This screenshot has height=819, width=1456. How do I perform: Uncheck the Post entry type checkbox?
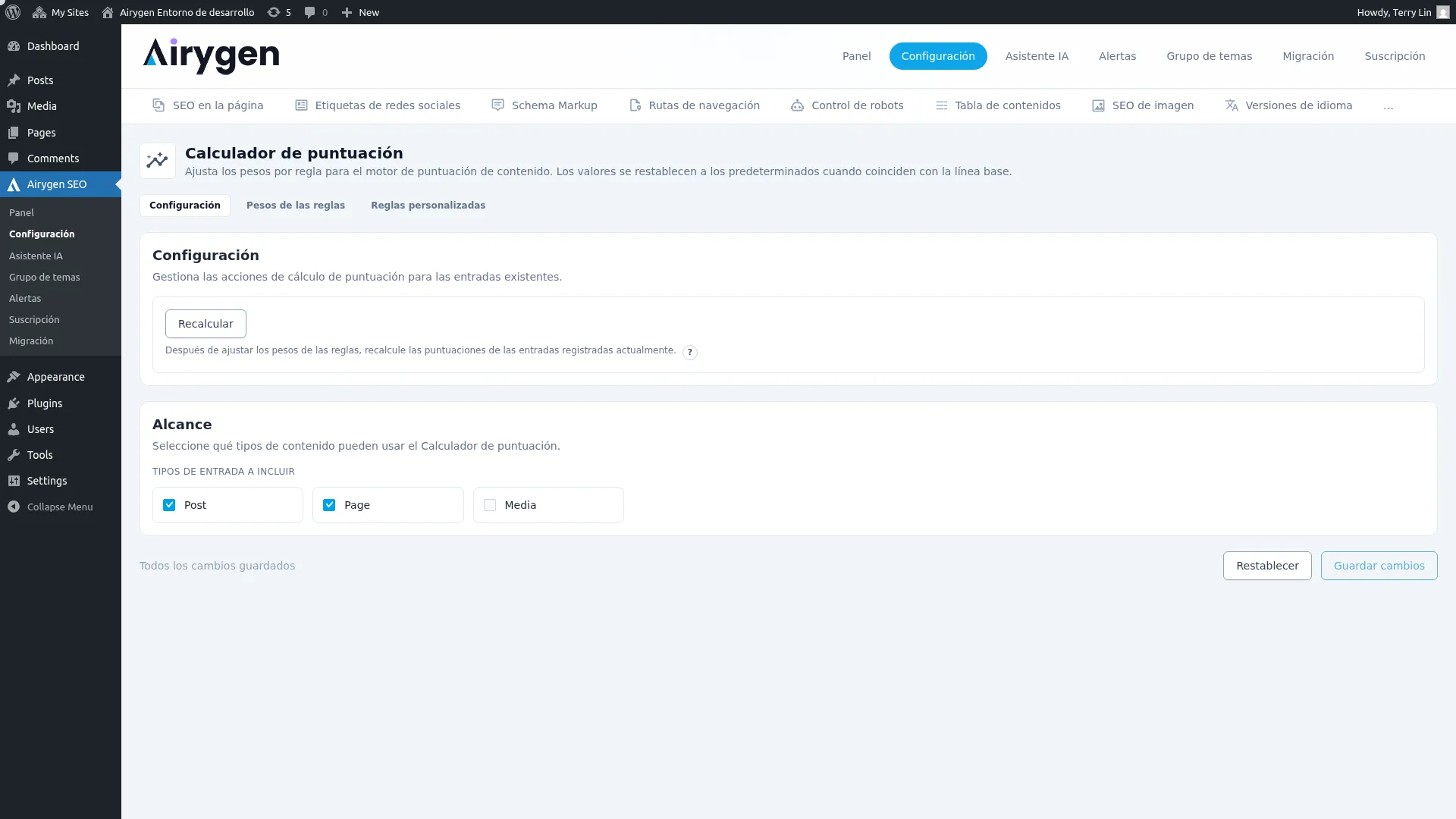(169, 505)
